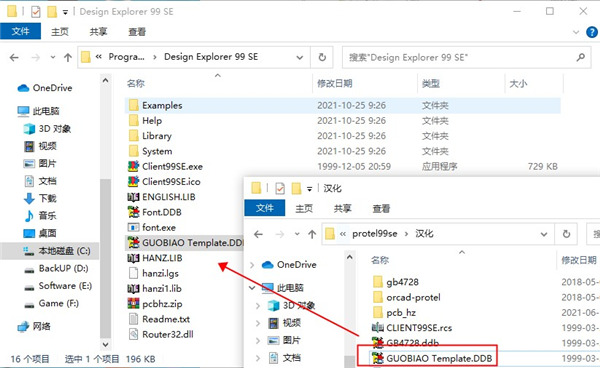Viewport: 600px width, 368px height.
Task: Expand 3D 对象 node in 汉化 window
Action: click(258, 305)
